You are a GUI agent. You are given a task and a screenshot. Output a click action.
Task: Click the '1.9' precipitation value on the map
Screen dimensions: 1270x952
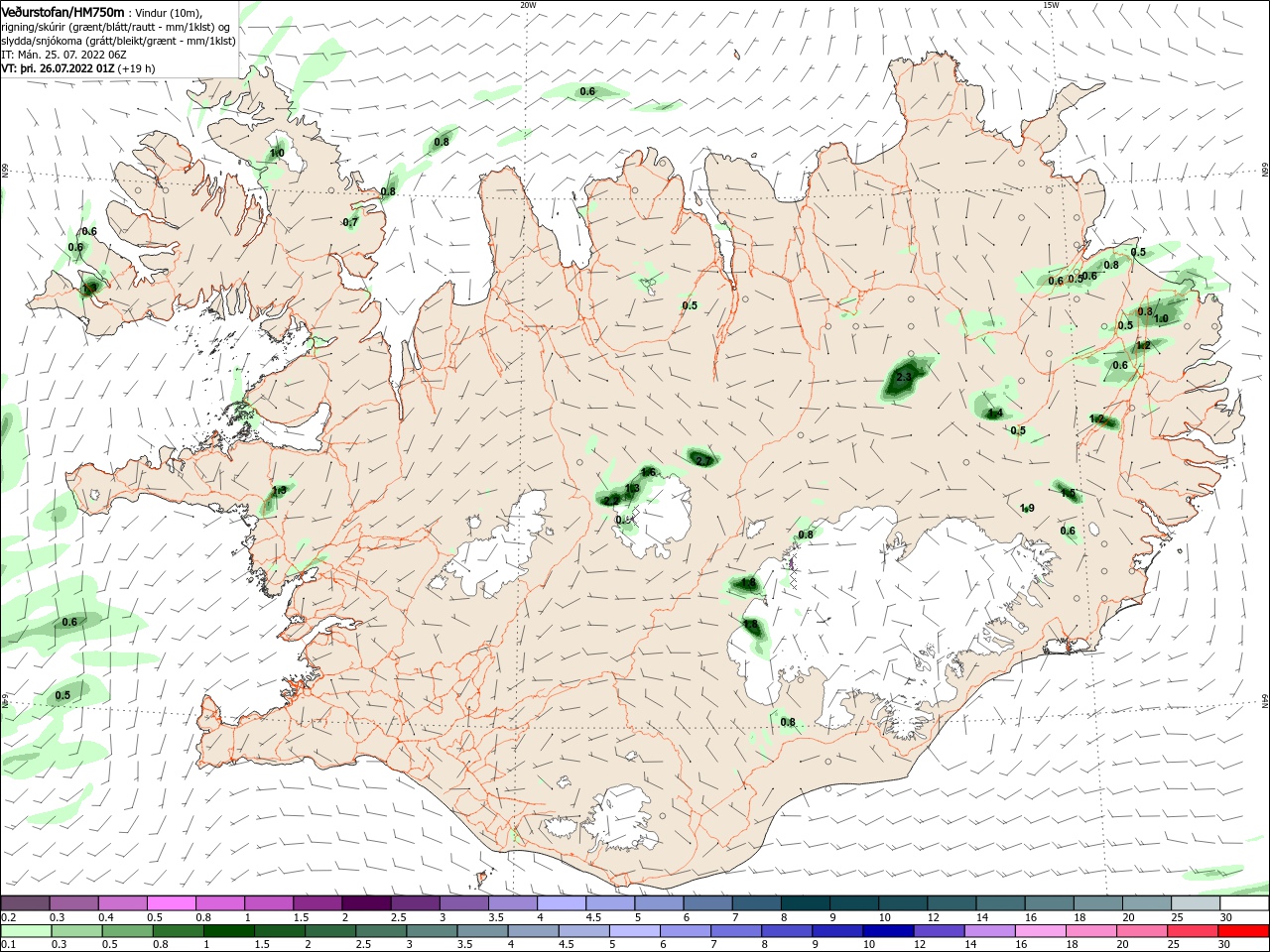coord(1027,508)
